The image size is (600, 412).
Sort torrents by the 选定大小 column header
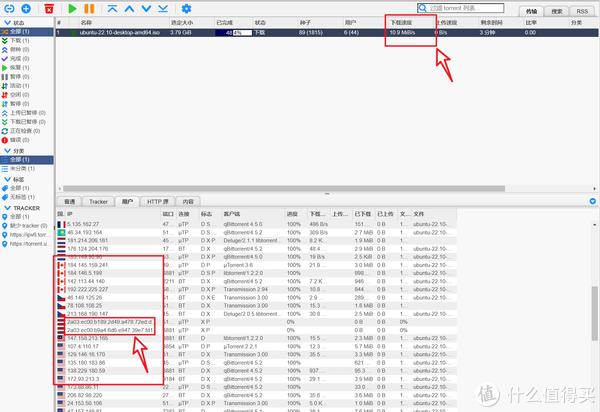tap(182, 23)
